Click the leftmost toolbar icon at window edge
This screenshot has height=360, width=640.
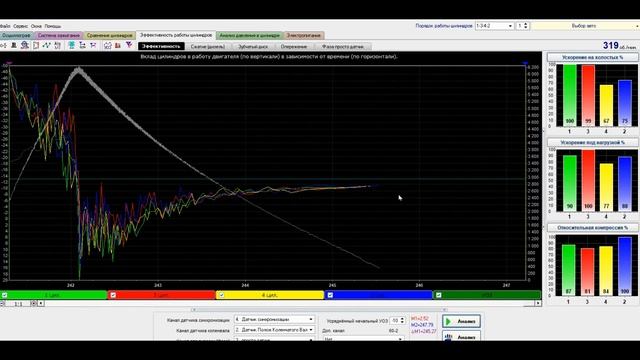coord(3,45)
